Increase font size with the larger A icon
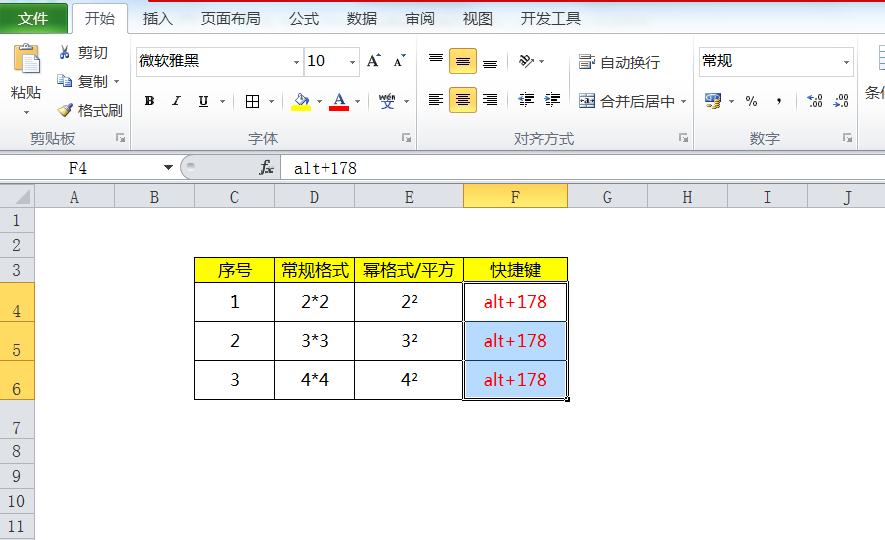 [373, 62]
